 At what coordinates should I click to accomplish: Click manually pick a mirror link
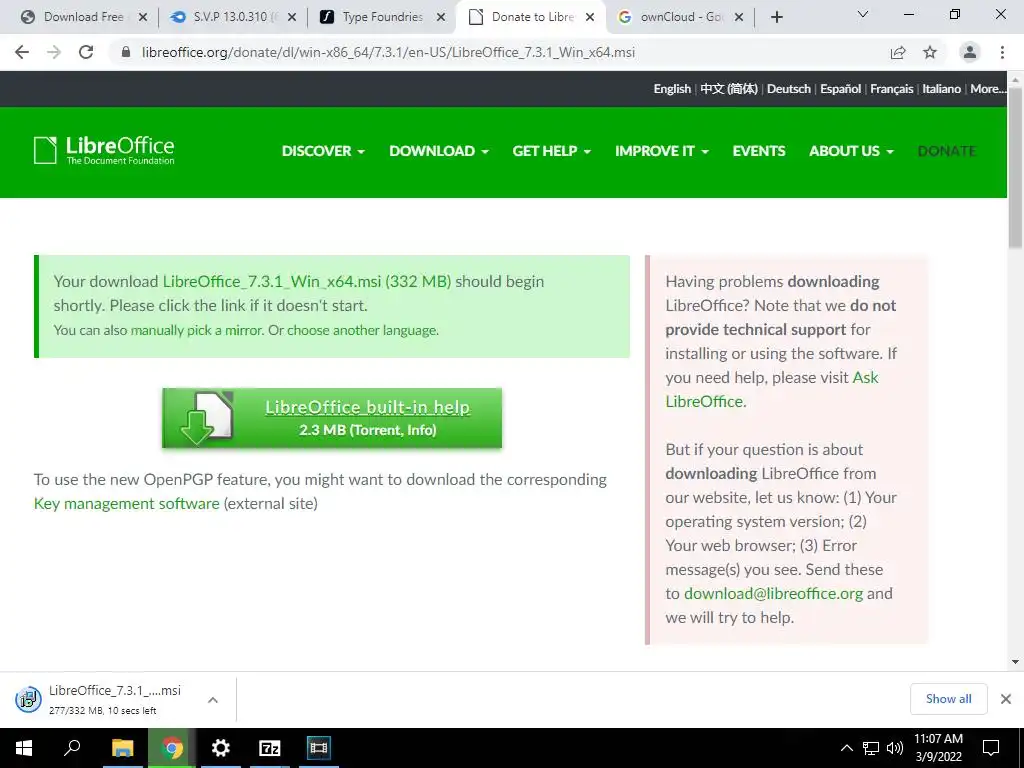(x=195, y=330)
